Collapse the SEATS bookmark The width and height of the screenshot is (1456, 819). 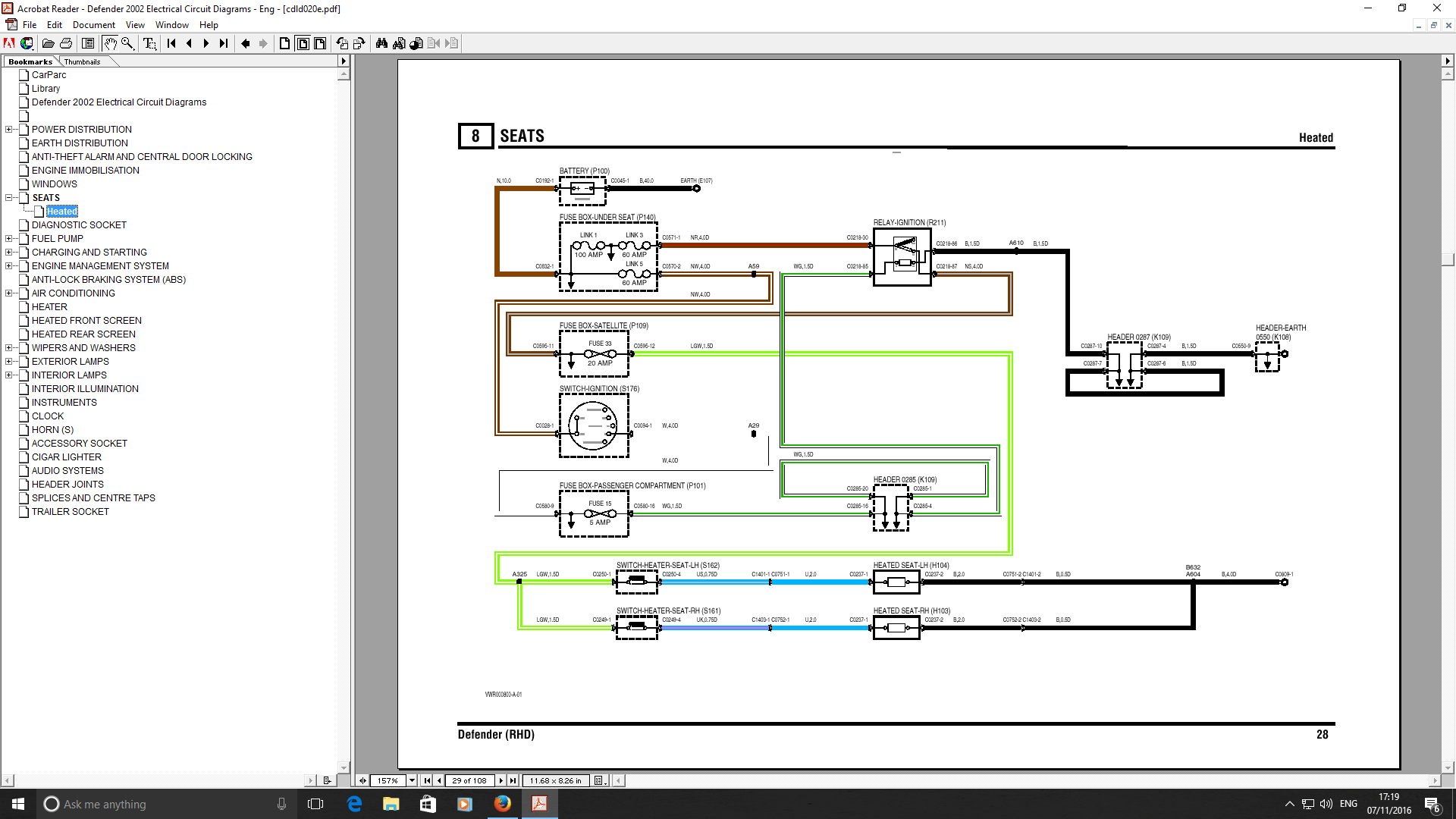(9, 198)
